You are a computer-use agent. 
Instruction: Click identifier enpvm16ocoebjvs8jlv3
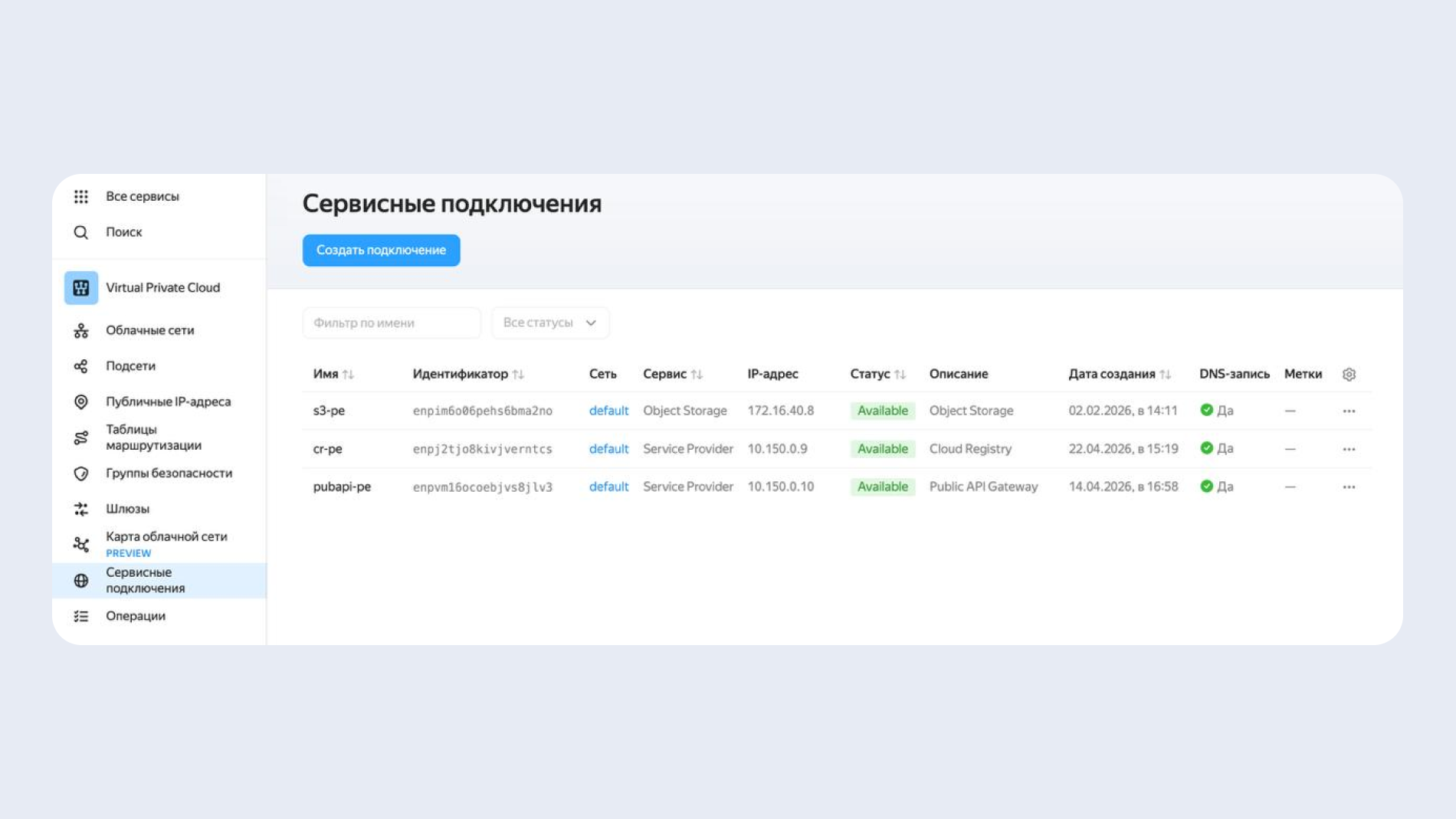point(483,487)
